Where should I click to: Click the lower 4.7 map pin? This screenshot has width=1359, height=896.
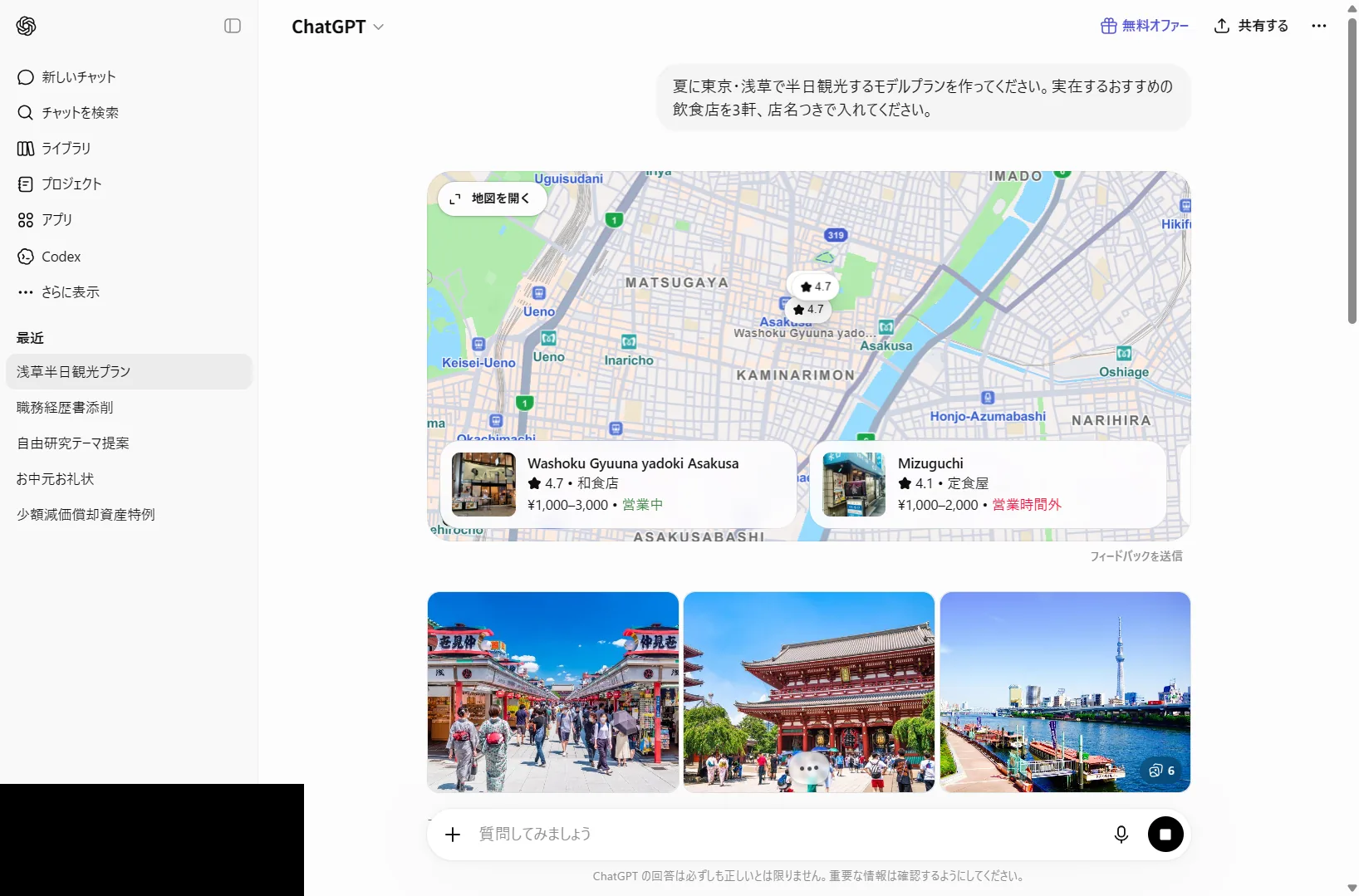click(808, 309)
